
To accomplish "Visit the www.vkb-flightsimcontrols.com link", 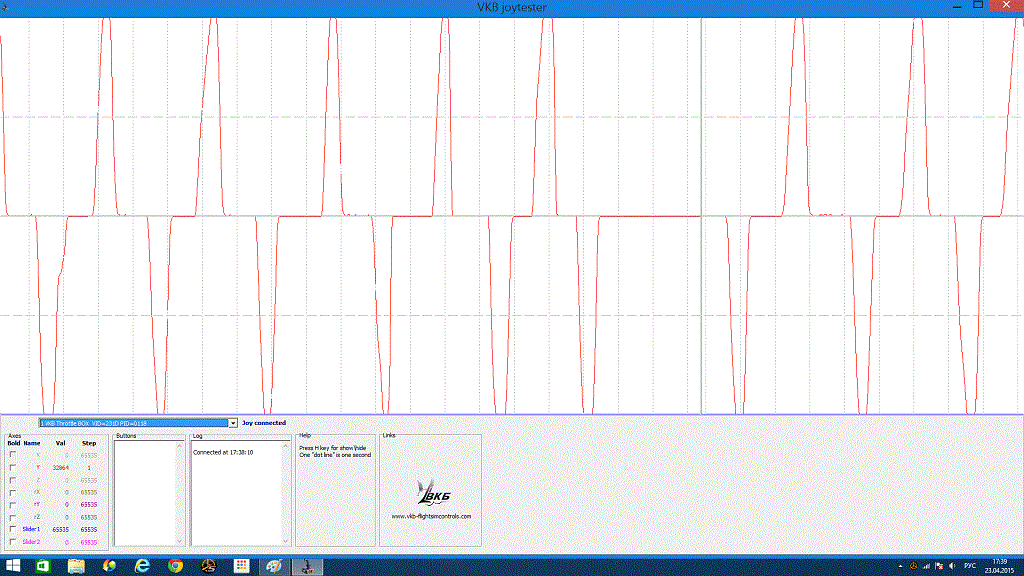I will pos(430,516).
